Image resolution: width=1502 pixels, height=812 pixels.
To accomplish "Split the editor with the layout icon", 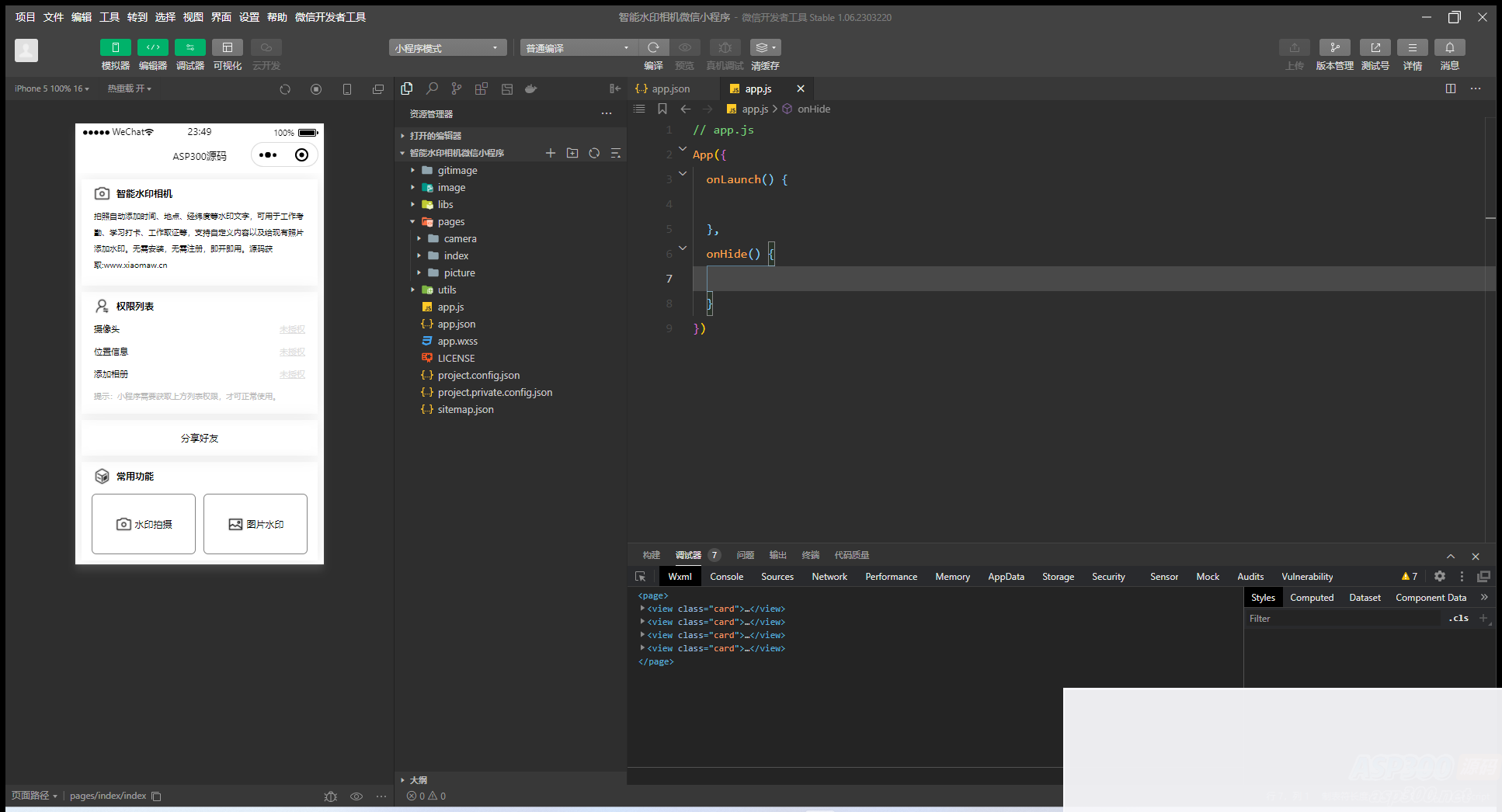I will coord(1450,88).
